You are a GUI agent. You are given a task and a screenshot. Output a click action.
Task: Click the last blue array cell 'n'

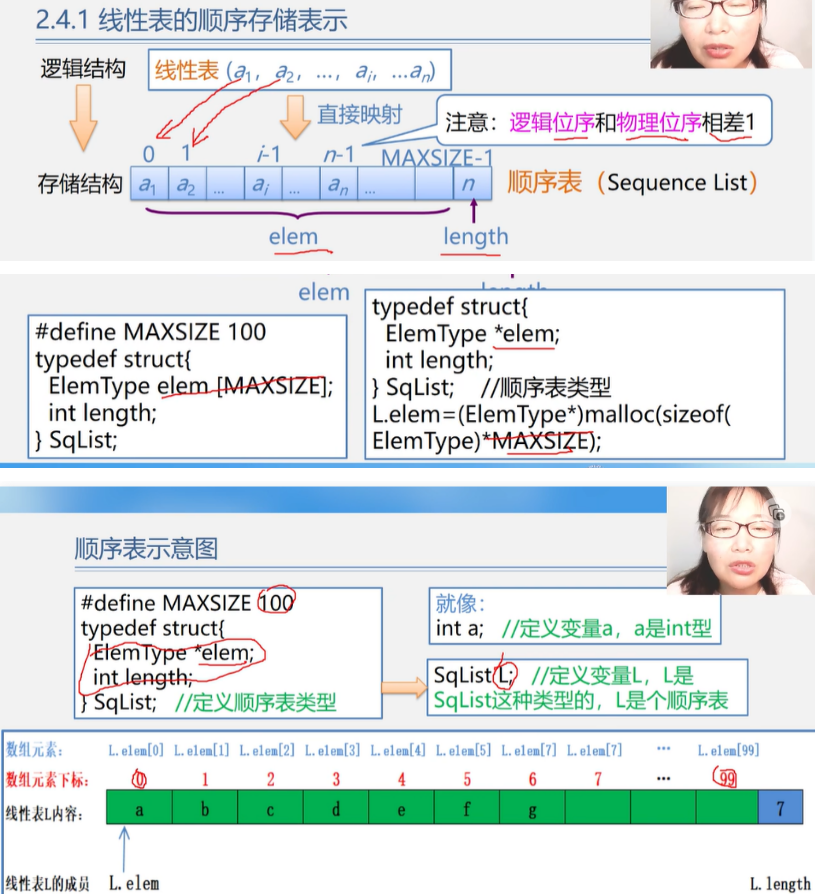click(472, 183)
